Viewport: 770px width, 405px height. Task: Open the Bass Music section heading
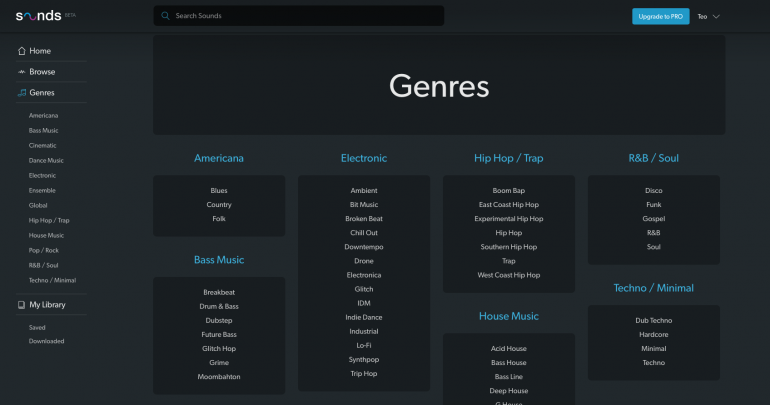click(x=219, y=260)
